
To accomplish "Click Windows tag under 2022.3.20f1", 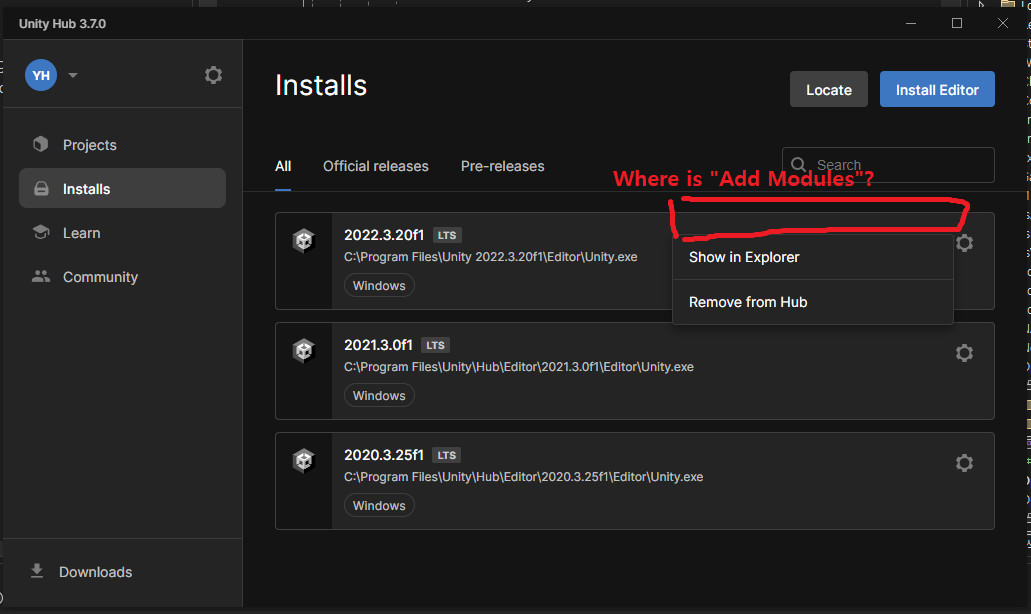I will click(379, 285).
